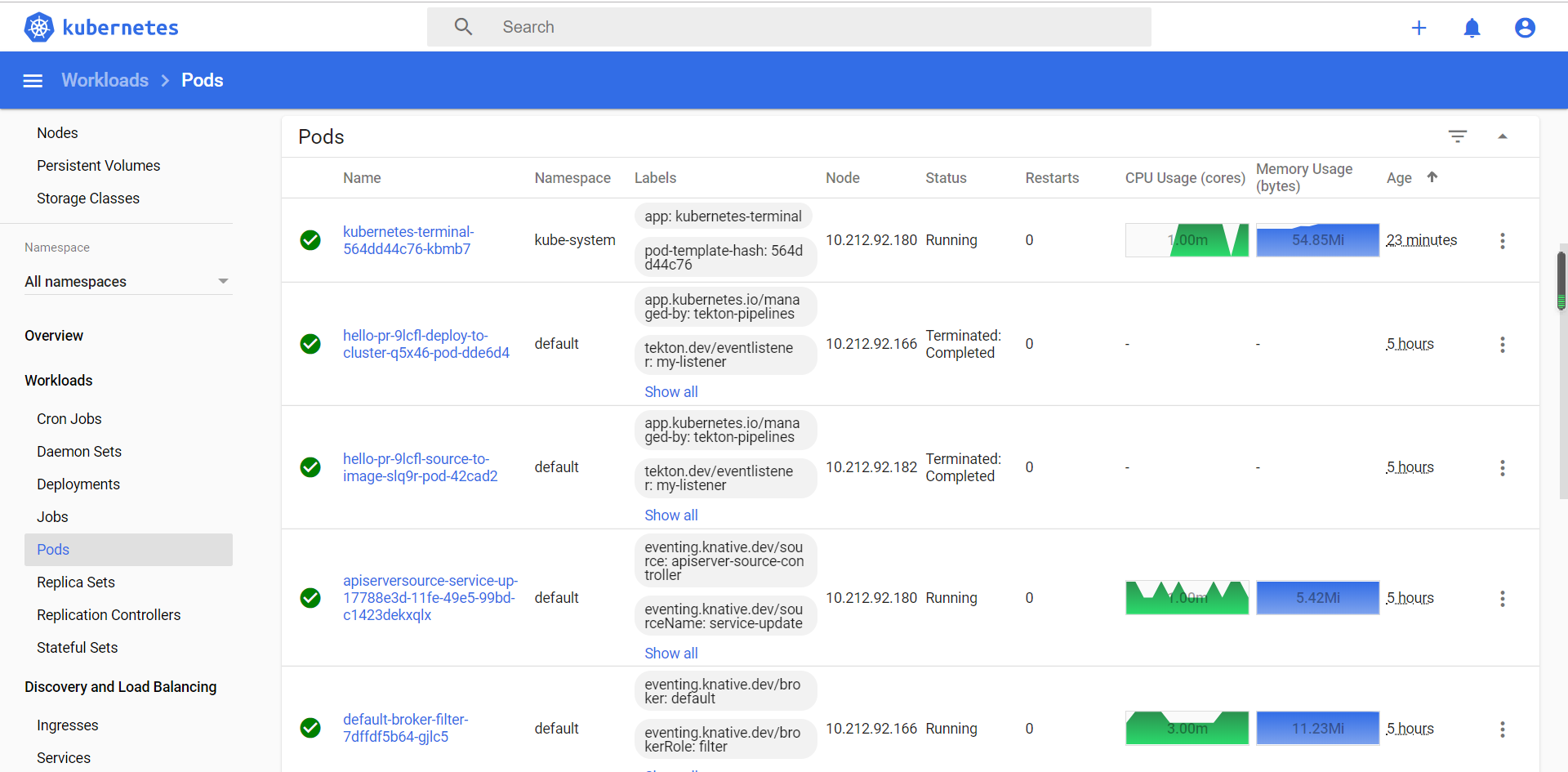Click 11.23Mi memory usage graph
1568x772 pixels.
tap(1318, 728)
